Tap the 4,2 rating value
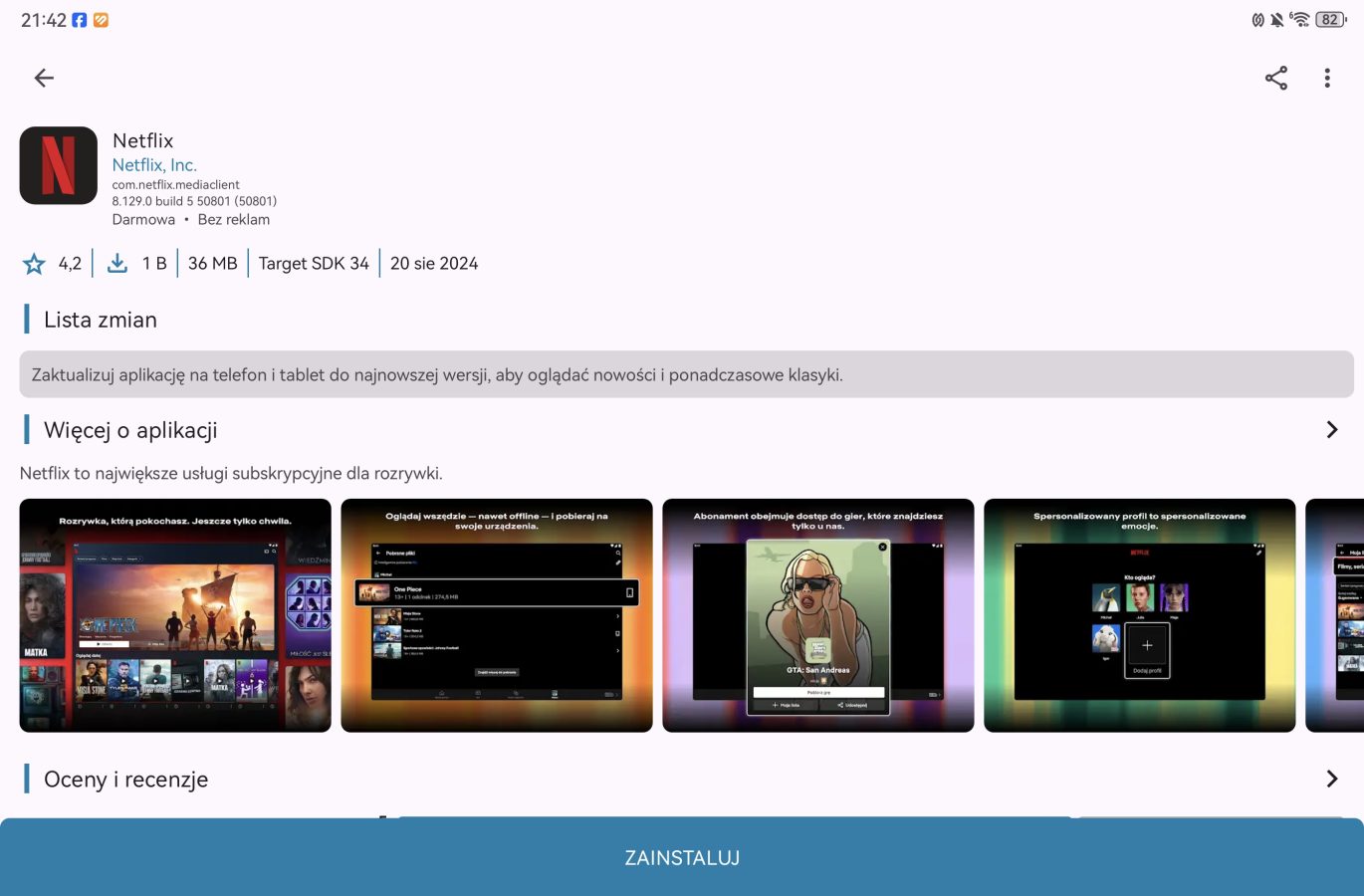This screenshot has height=896, width=1364. pyautogui.click(x=70, y=264)
